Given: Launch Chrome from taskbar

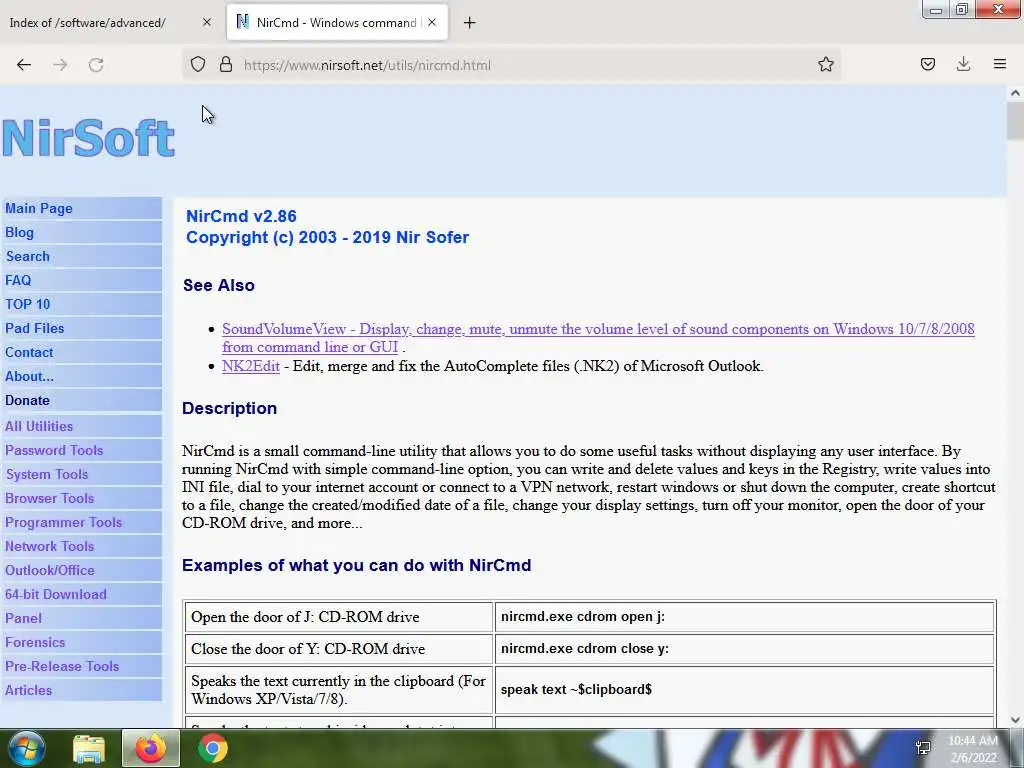Looking at the screenshot, I should 213,748.
